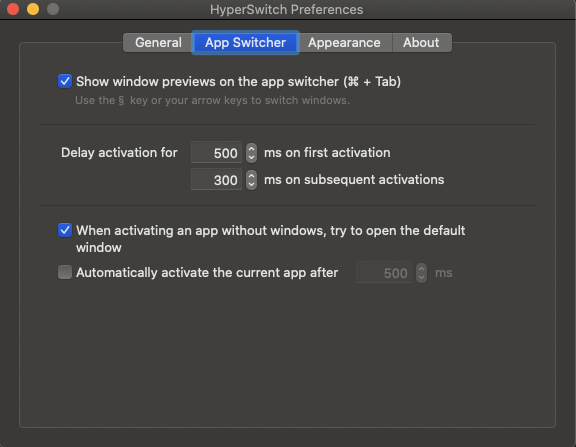Click the first activation delay field showing 500
Viewport: 576px width, 447px height.
point(216,152)
